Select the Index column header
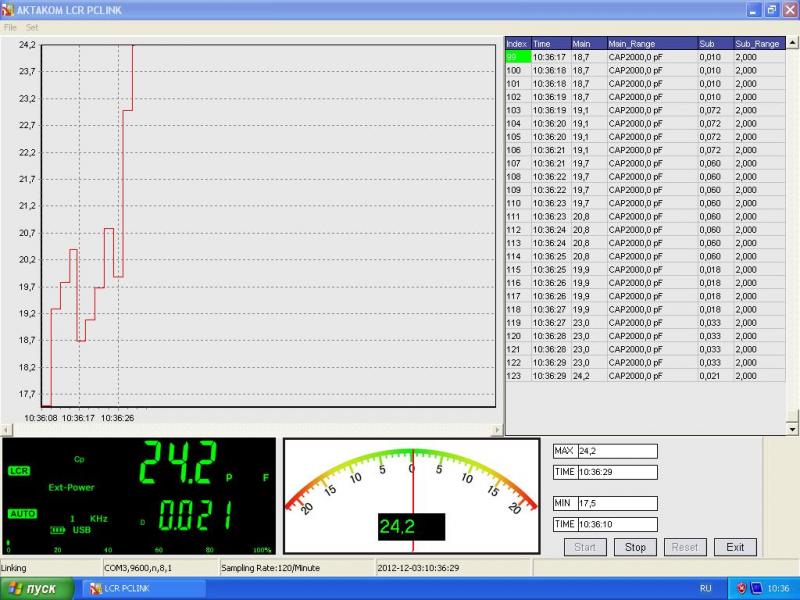The width and height of the screenshot is (800, 600). pos(518,43)
